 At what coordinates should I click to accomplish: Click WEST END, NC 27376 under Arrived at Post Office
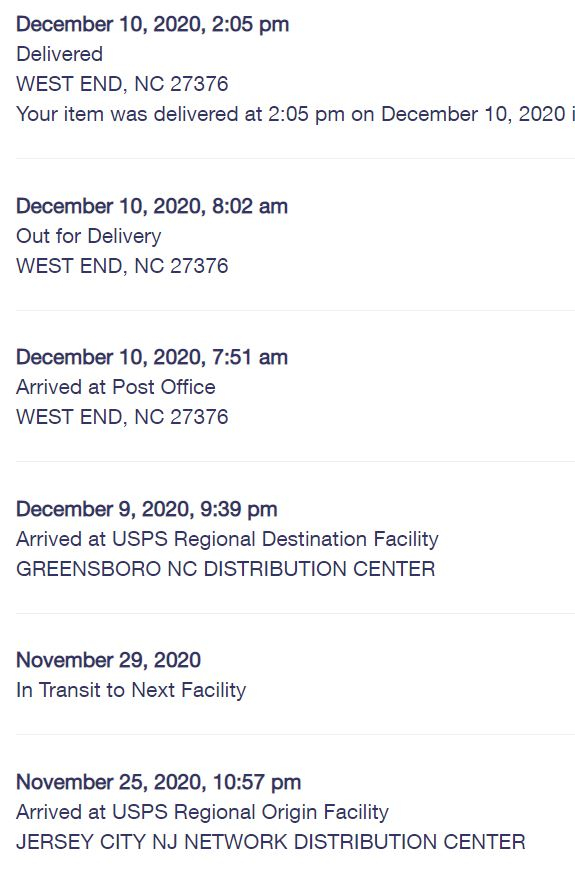pos(122,417)
